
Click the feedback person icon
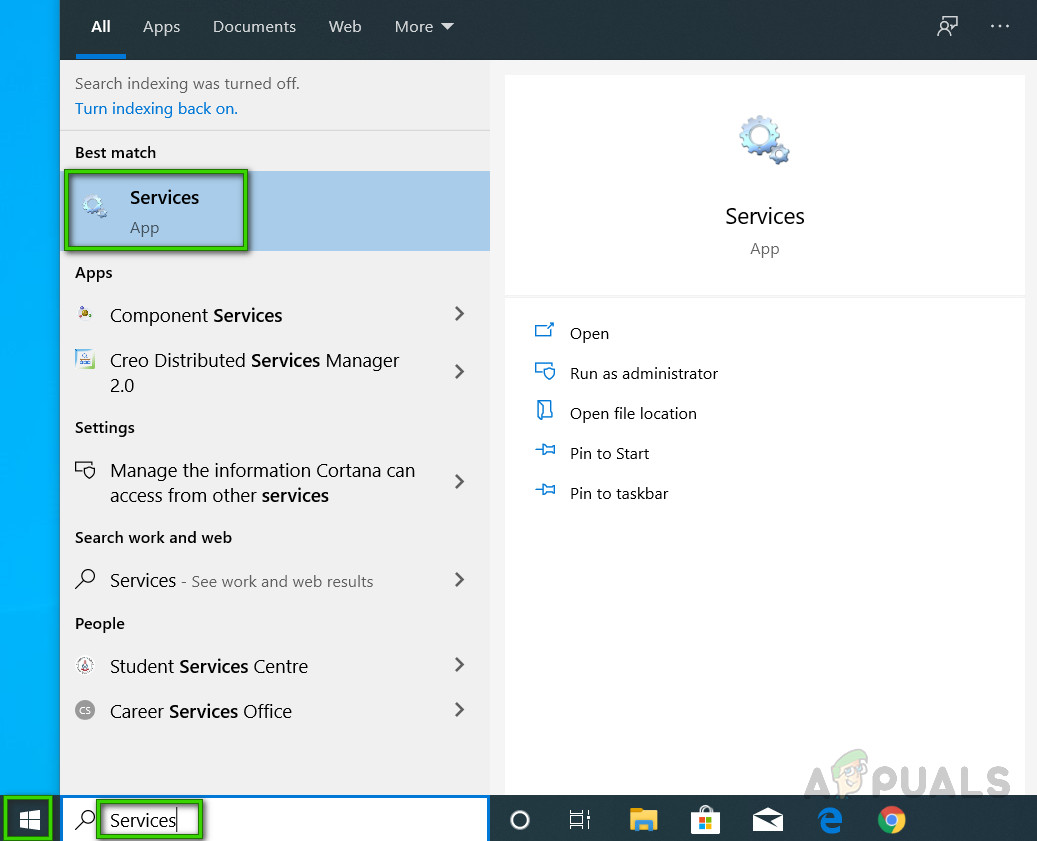click(947, 26)
